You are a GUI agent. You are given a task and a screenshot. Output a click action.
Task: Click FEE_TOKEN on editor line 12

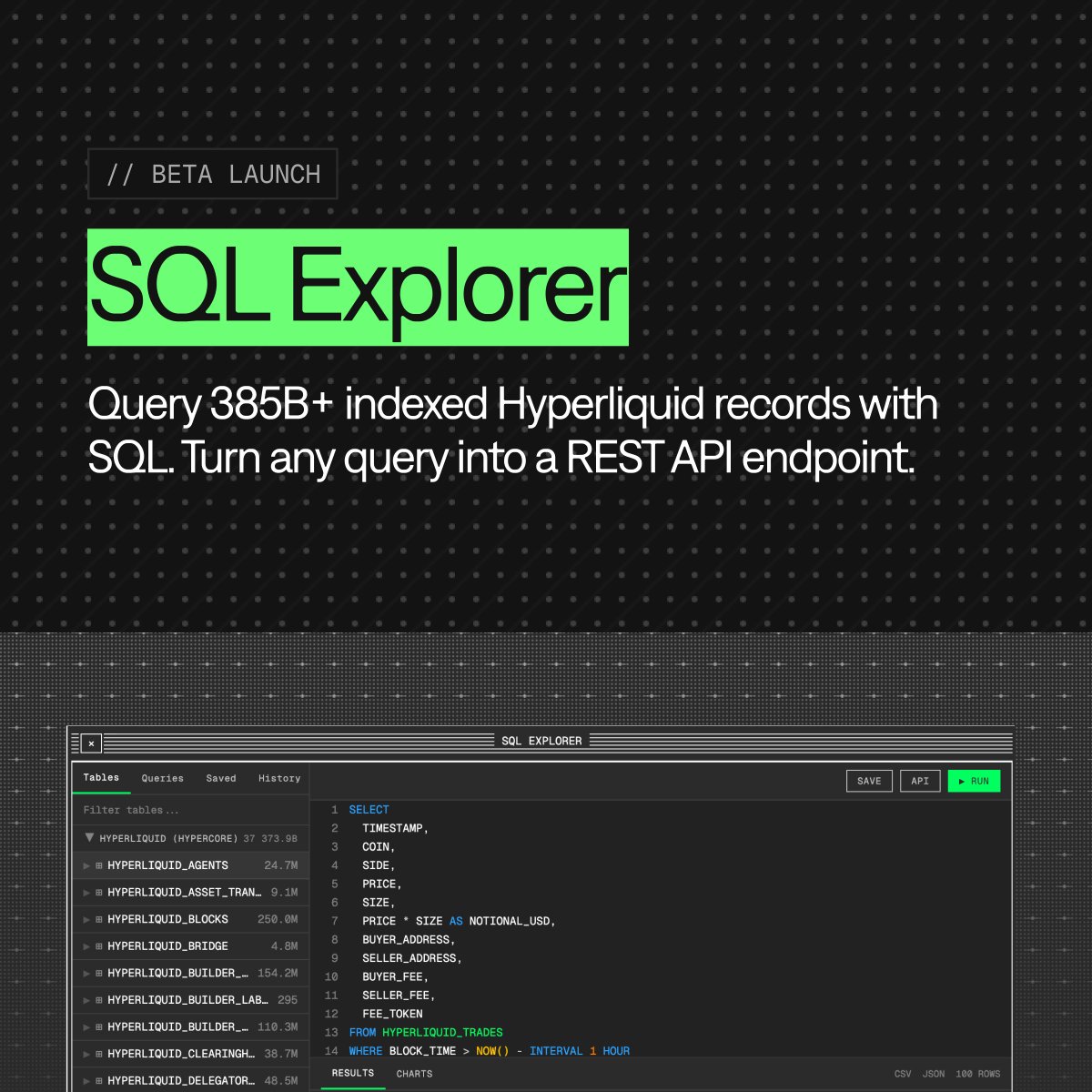click(392, 1014)
